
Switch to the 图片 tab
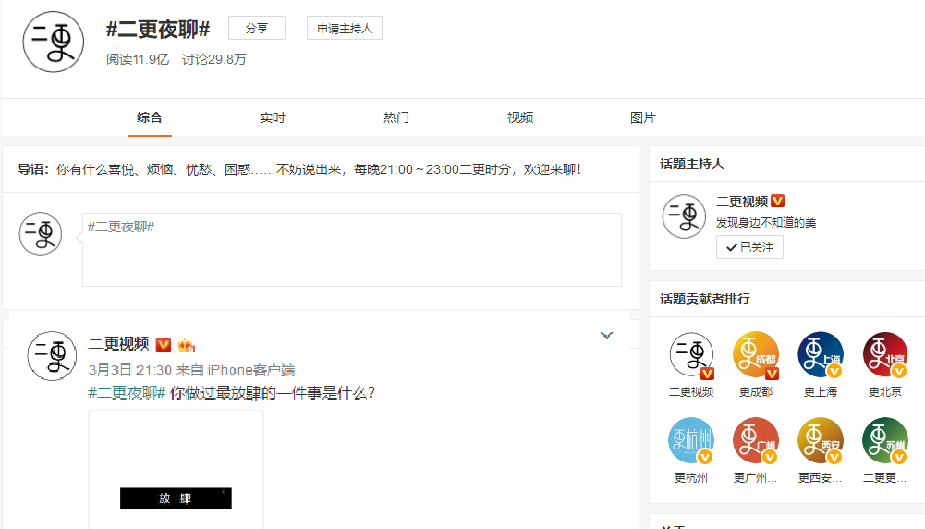642,117
